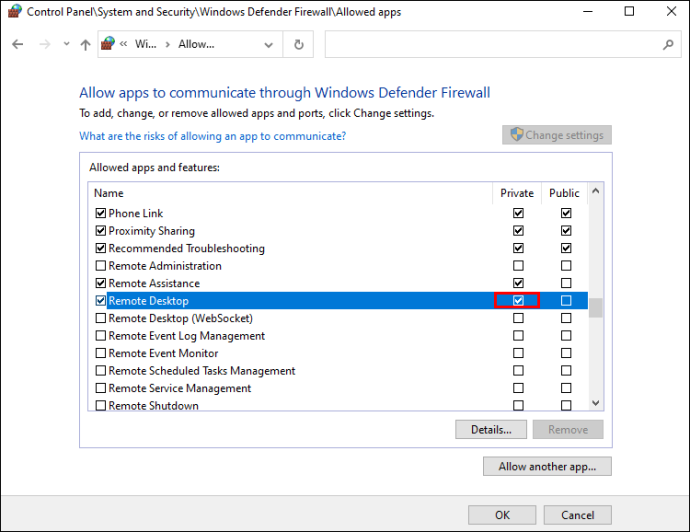Click the Change settings button

click(557, 135)
